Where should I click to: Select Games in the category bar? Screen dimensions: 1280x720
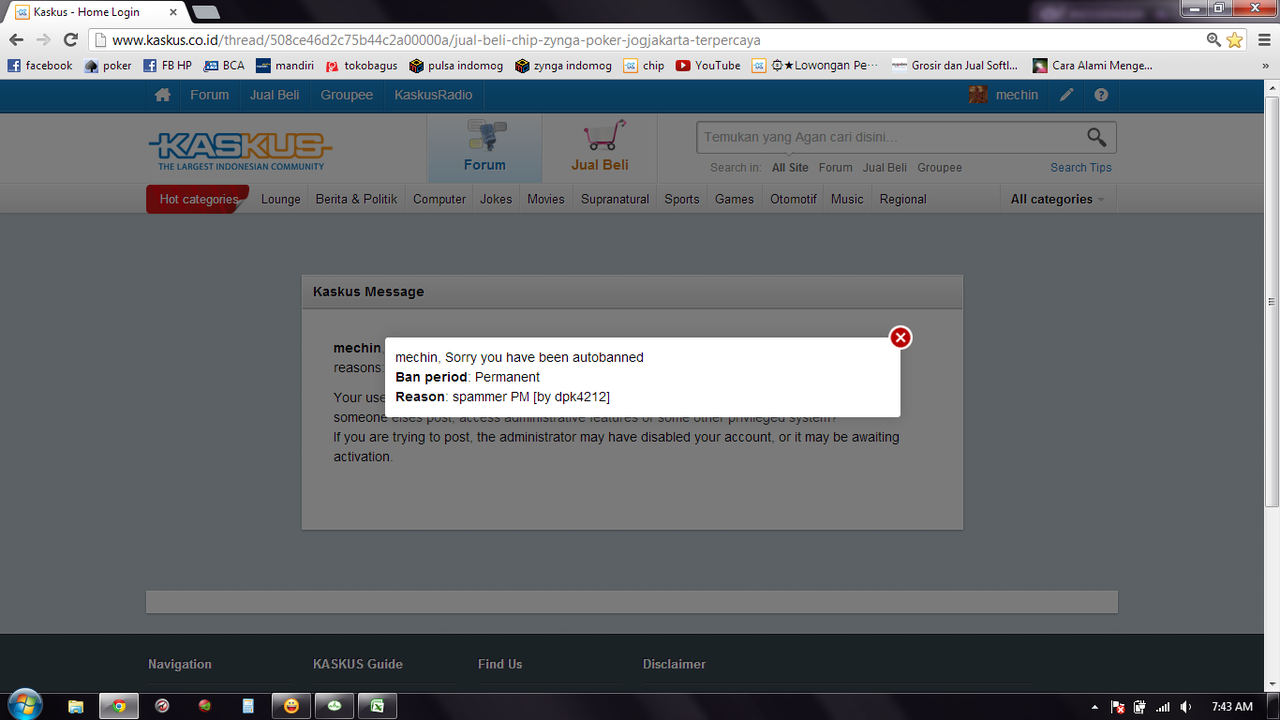click(733, 199)
